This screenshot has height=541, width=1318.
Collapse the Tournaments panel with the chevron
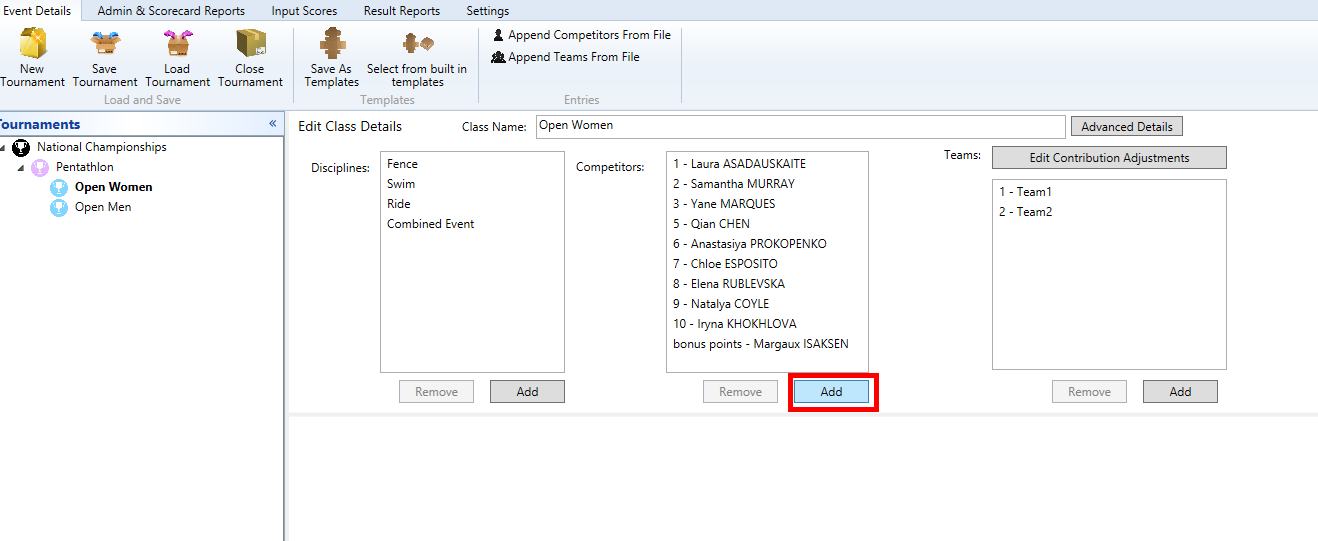click(x=273, y=124)
